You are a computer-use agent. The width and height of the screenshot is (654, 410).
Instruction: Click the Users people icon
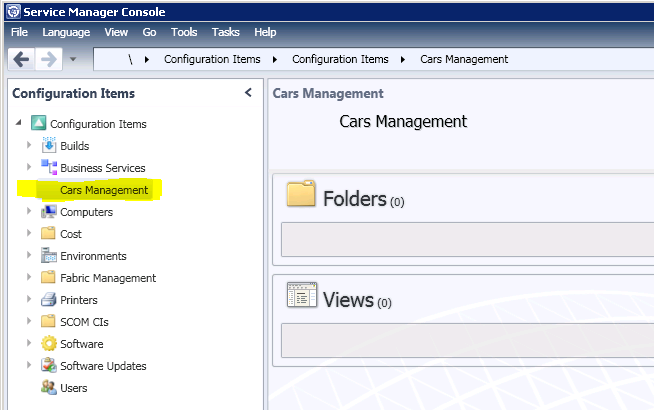[x=48, y=388]
